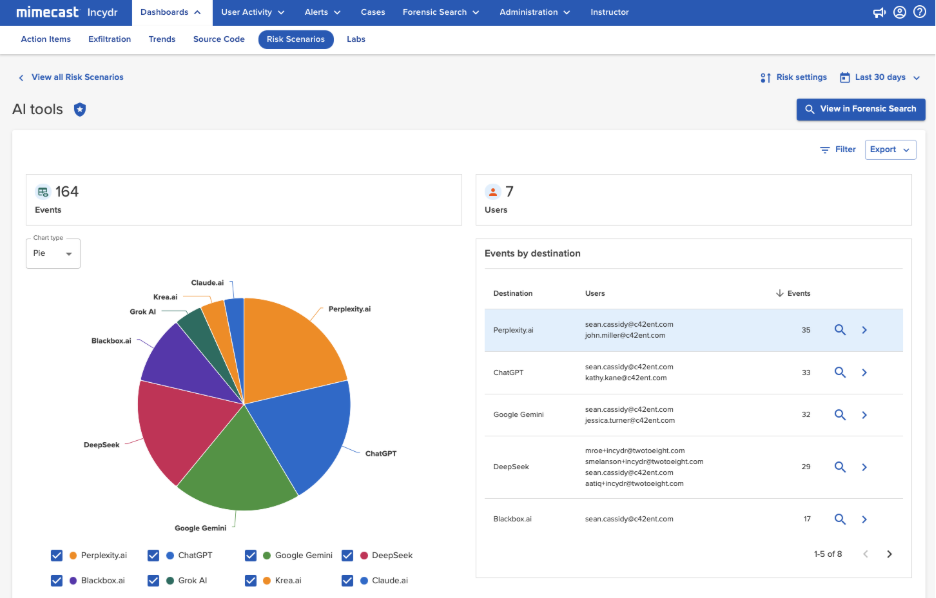936x598 pixels.
Task: Click the back arrow beside View all Risk Scenarios
Action: [x=21, y=78]
